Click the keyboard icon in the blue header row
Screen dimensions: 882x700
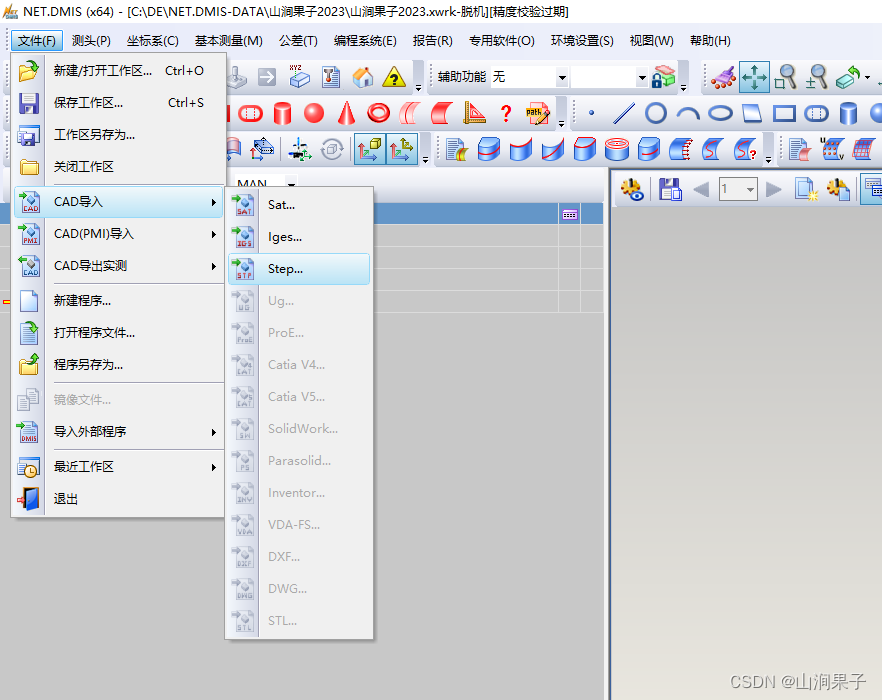pos(570,214)
